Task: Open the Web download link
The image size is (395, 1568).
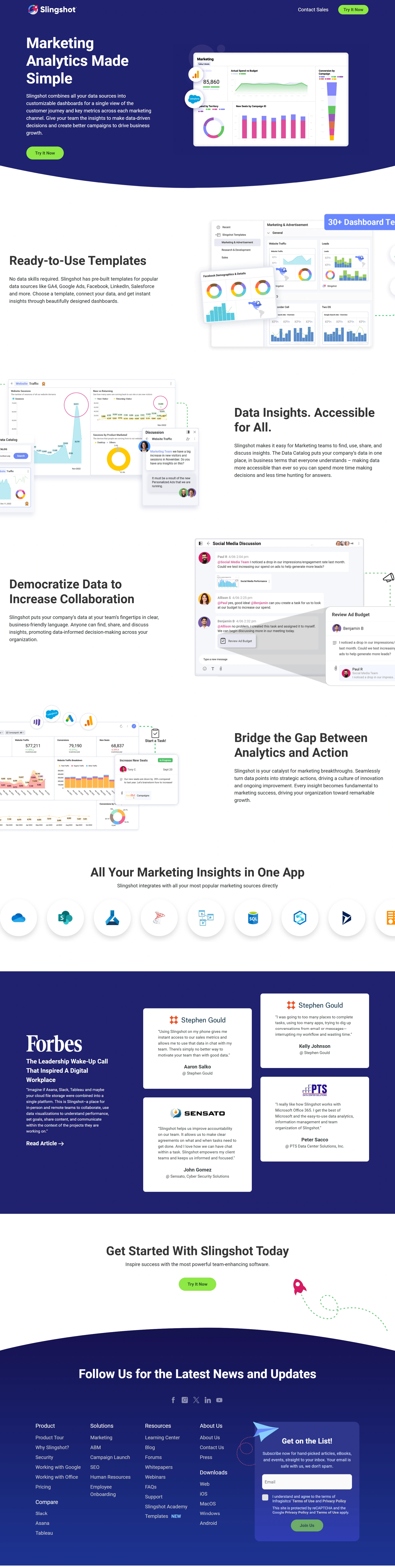Action: pos(205,1484)
